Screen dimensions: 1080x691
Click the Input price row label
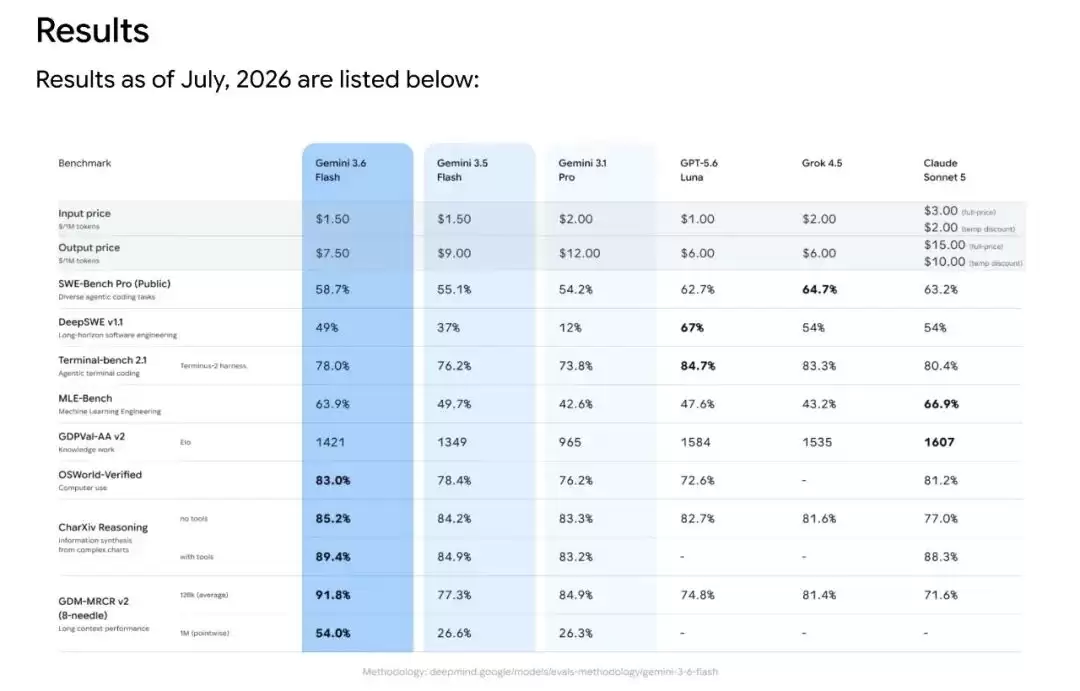pos(84,214)
